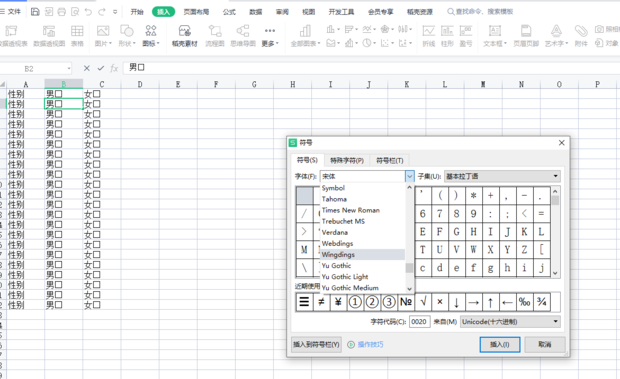
Task: Click the font list scroll down arrow
Action: tap(410, 289)
